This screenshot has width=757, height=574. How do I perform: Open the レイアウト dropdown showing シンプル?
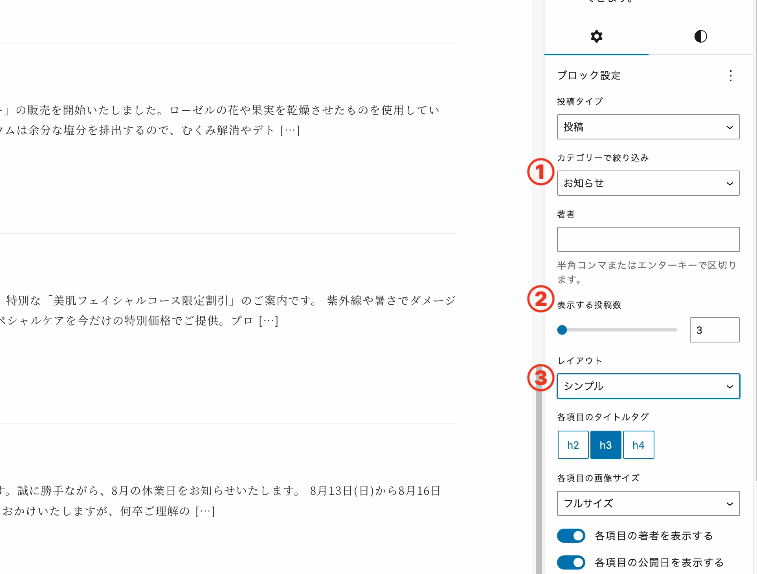[x=648, y=386]
